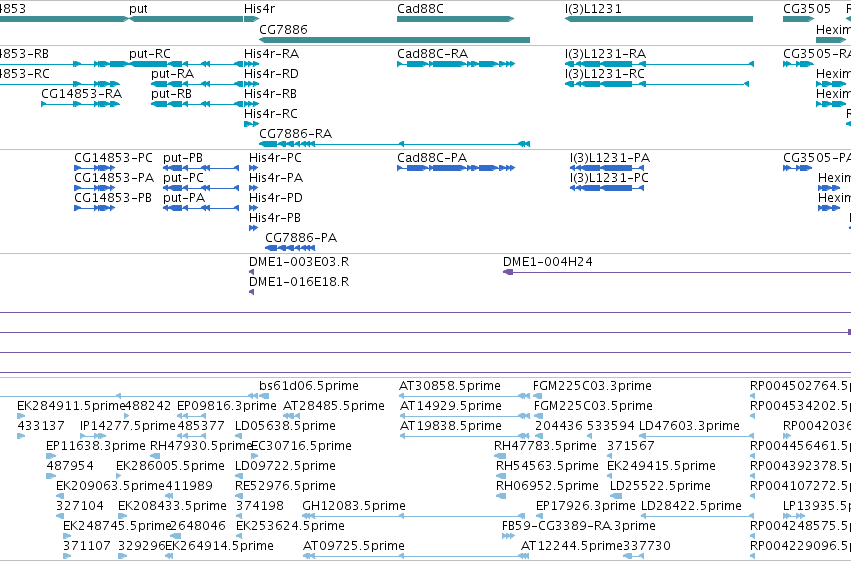Select protein l(3)L1231-PC
This screenshot has width=851, height=561.
607,188
